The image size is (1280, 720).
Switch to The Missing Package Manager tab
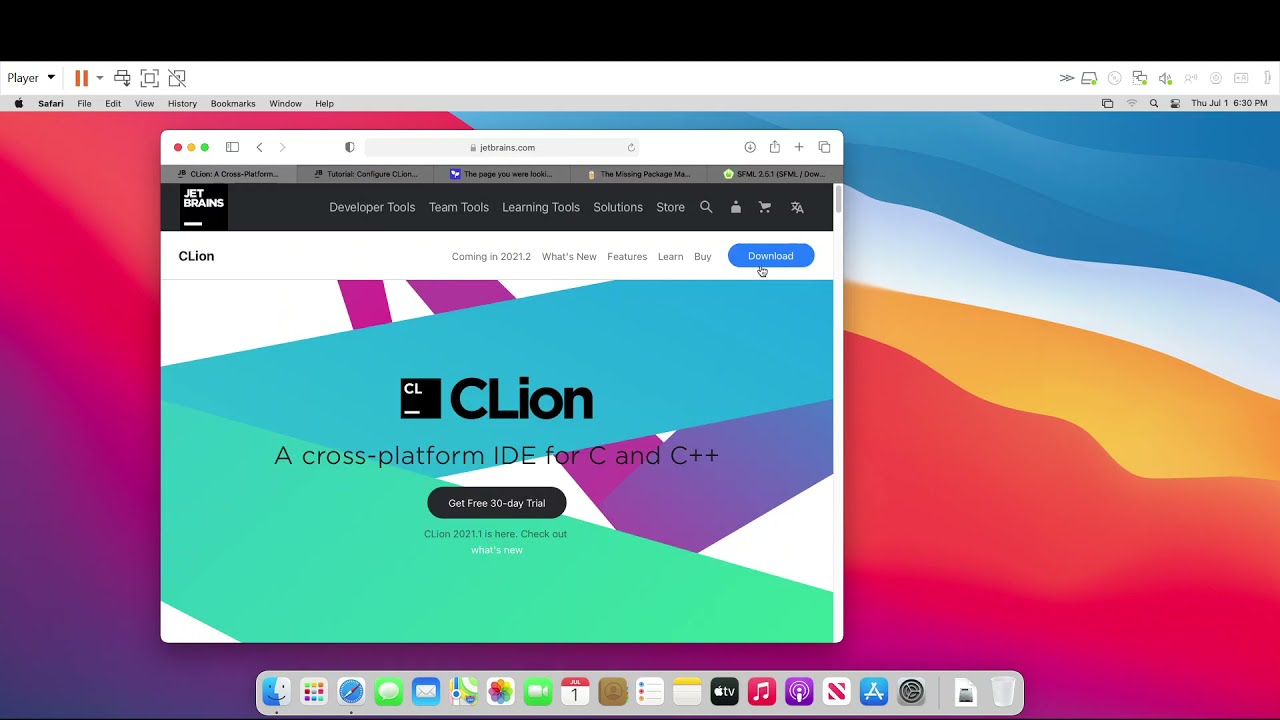[638, 174]
